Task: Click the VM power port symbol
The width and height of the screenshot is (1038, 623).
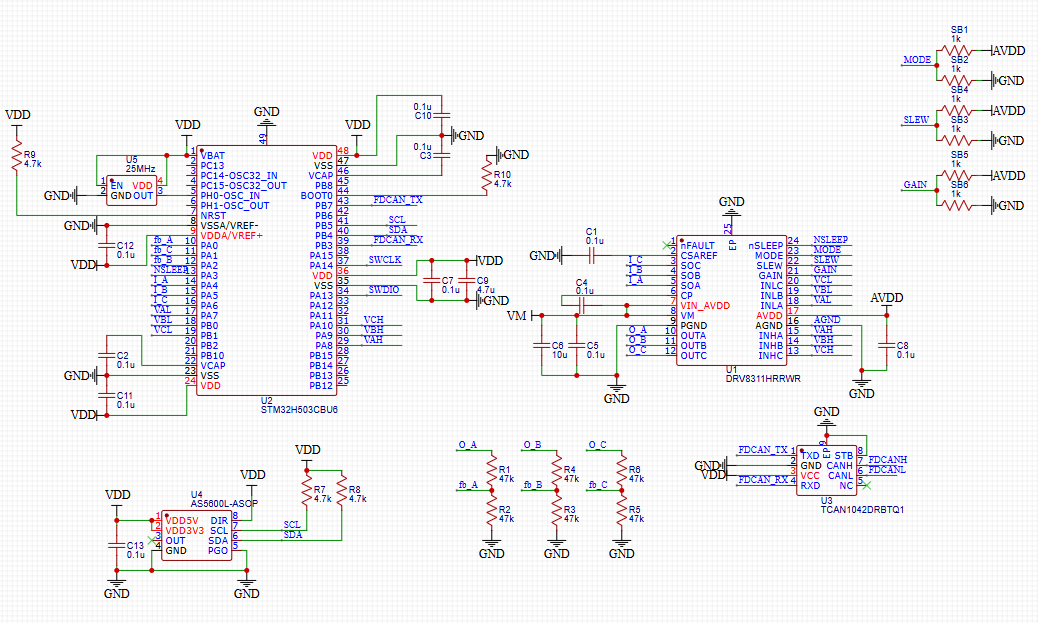Action: pyautogui.click(x=516, y=316)
